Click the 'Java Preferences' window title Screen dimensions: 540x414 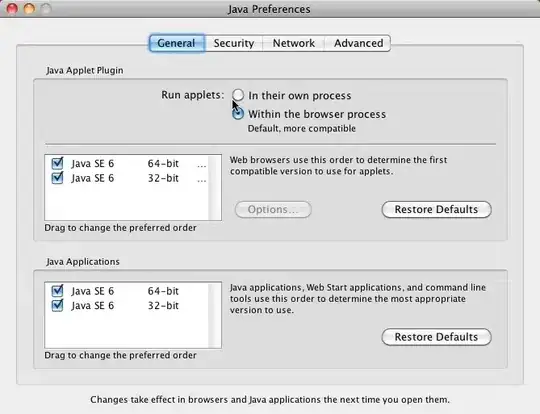(x=269, y=9)
